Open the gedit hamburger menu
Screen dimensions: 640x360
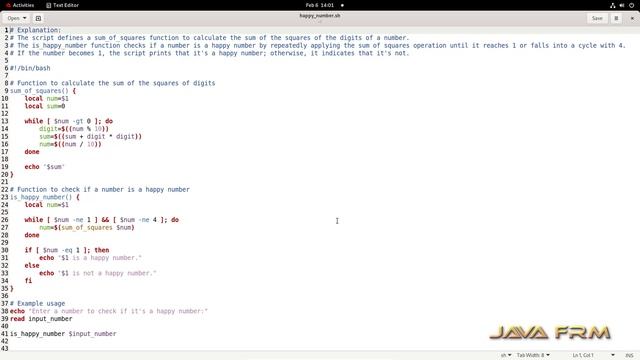616,18
